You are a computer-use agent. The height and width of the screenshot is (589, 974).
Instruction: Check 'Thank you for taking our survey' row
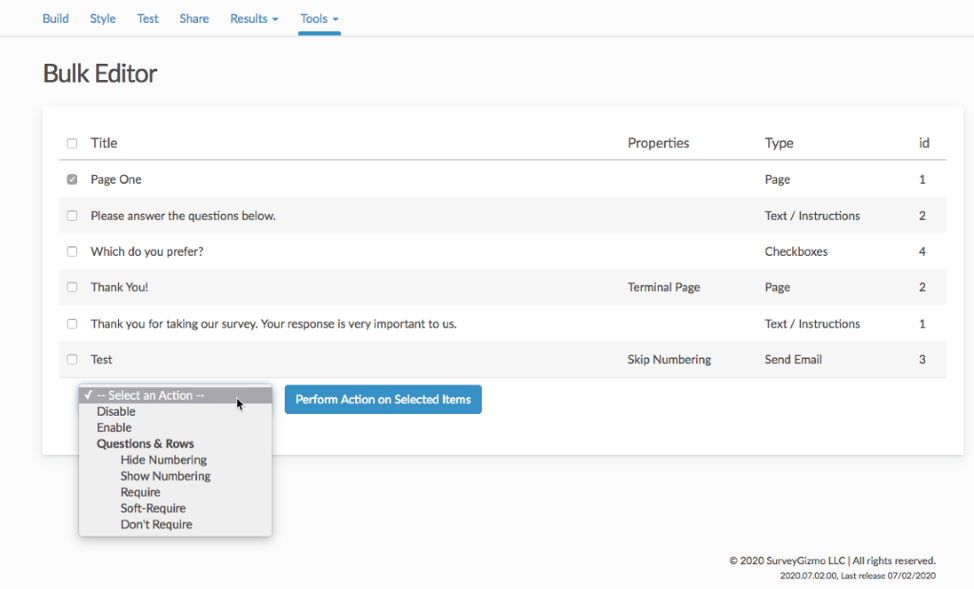72,324
